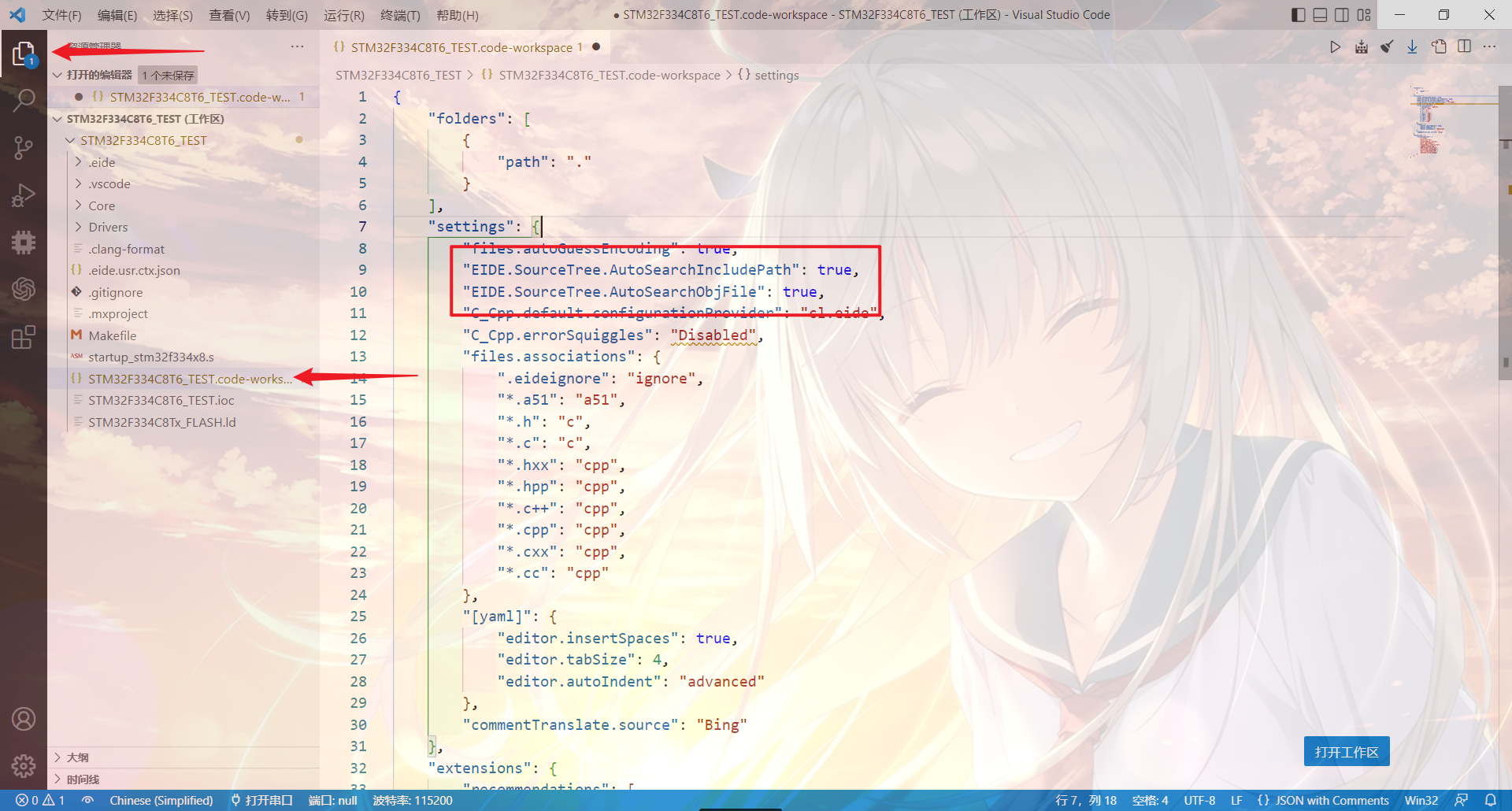
Task: Click the eye icon in status bar
Action: point(87,800)
